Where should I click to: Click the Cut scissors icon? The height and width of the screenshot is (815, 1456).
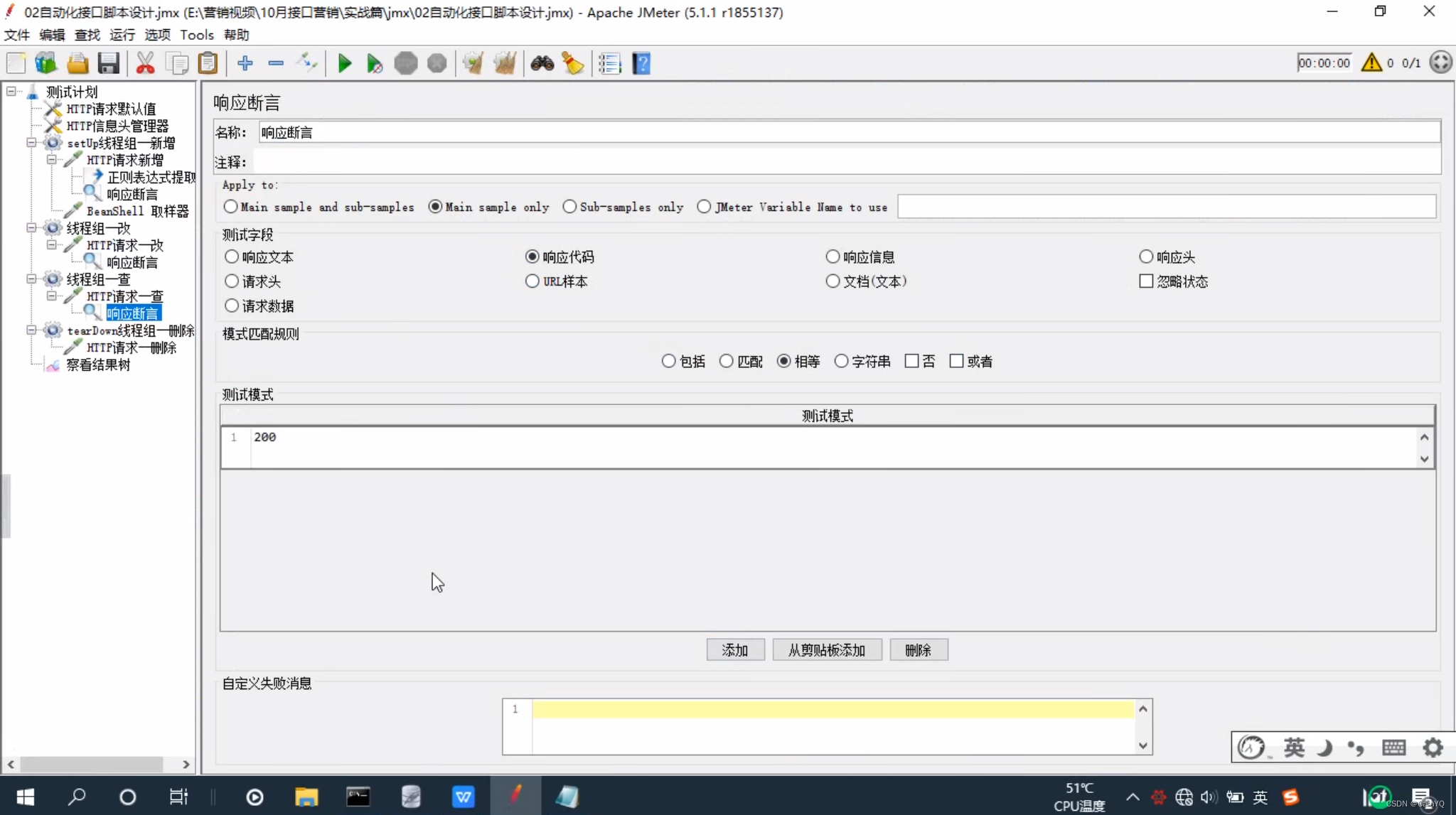click(x=145, y=63)
